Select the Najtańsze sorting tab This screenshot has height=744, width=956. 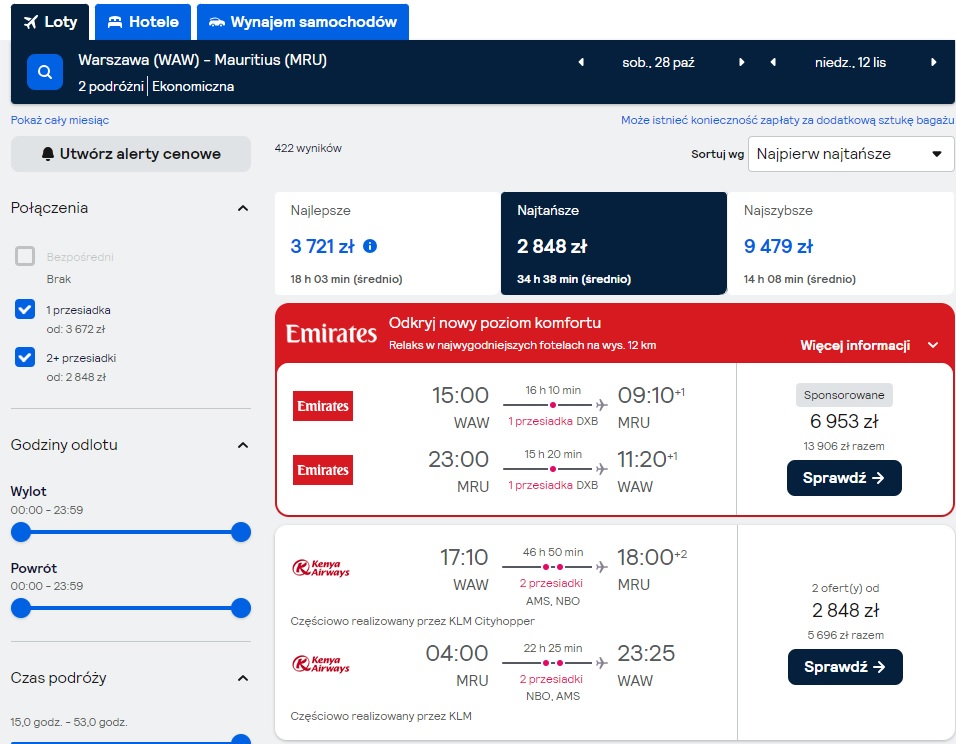click(x=613, y=243)
